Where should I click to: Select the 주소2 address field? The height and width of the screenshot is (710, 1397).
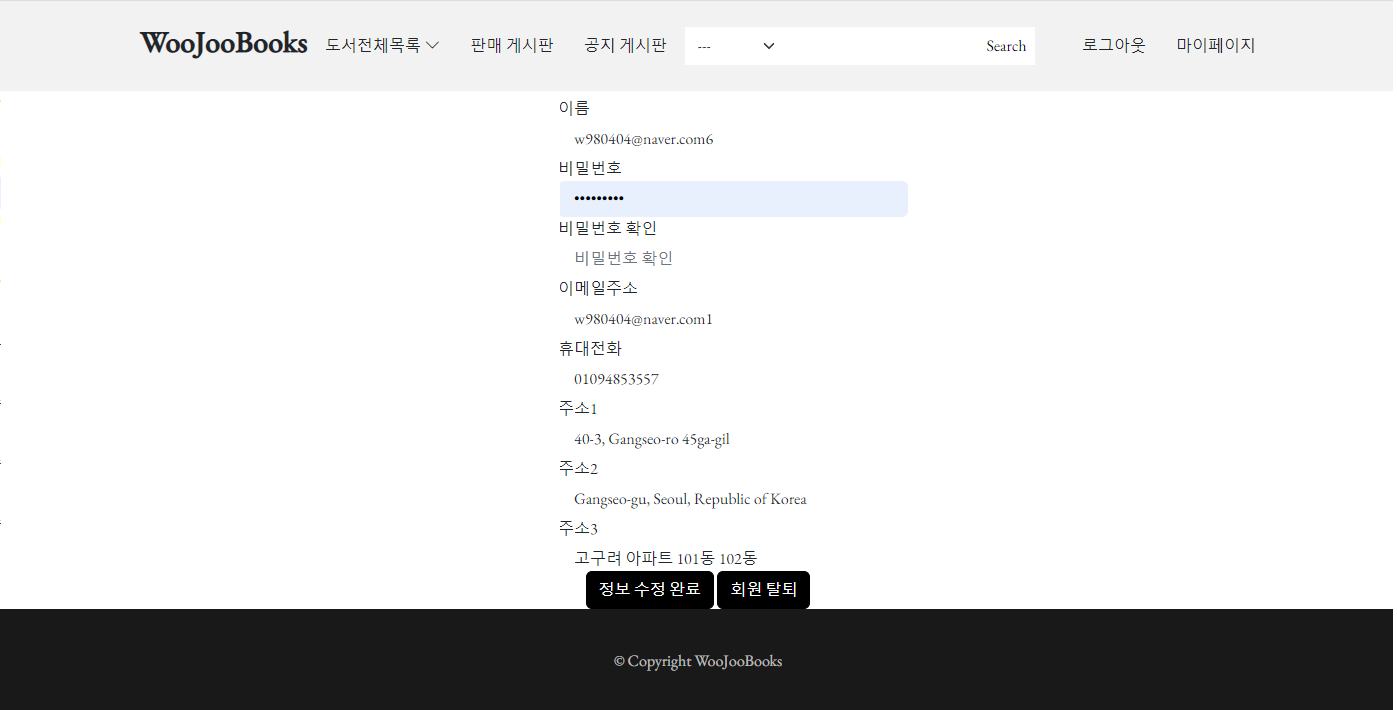click(x=734, y=499)
